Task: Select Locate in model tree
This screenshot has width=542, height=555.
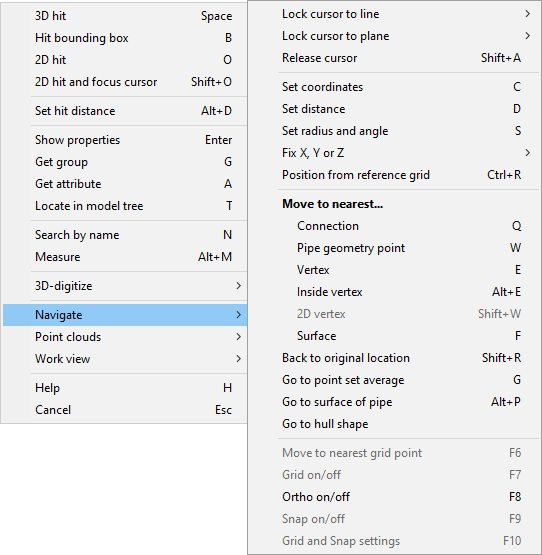Action: click(x=125, y=206)
